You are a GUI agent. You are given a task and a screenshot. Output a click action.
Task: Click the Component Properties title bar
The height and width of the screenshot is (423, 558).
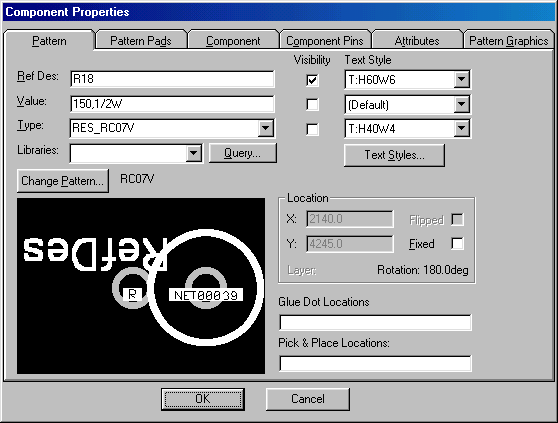279,12
